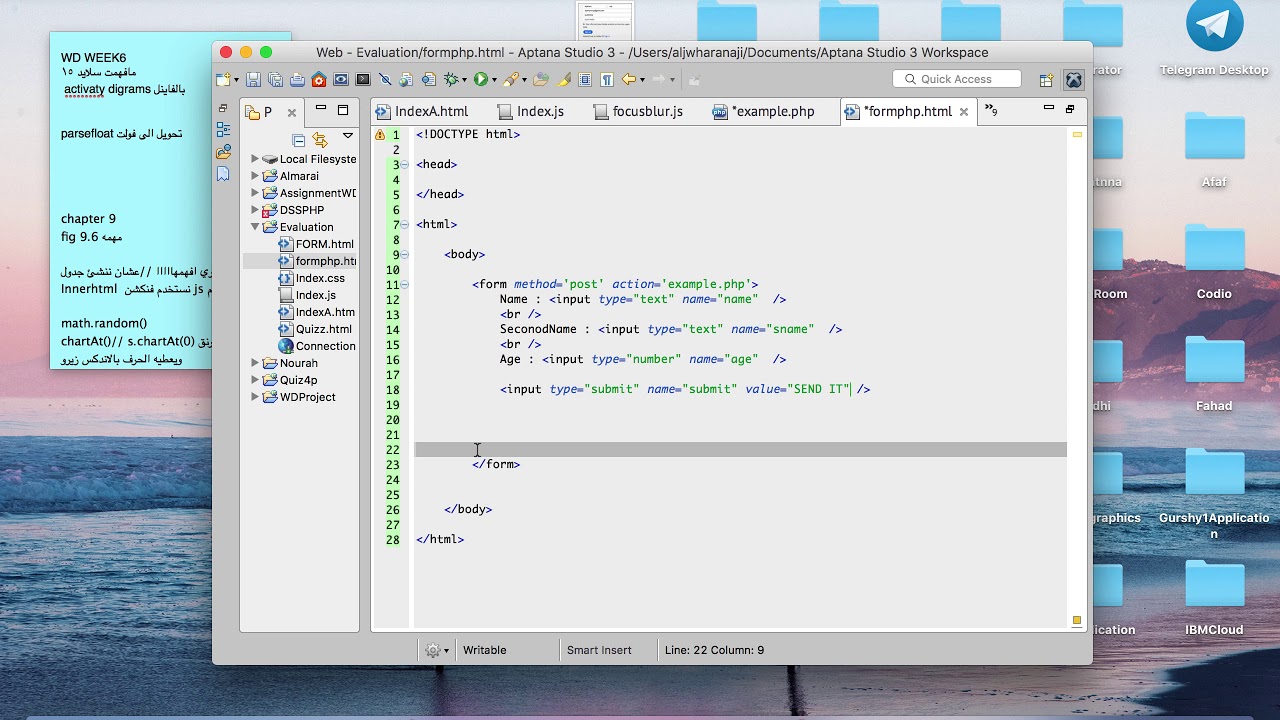Toggle Show Whitespace Characters pilcrow icon
Viewport: 1280px width, 720px height.
coord(606,80)
